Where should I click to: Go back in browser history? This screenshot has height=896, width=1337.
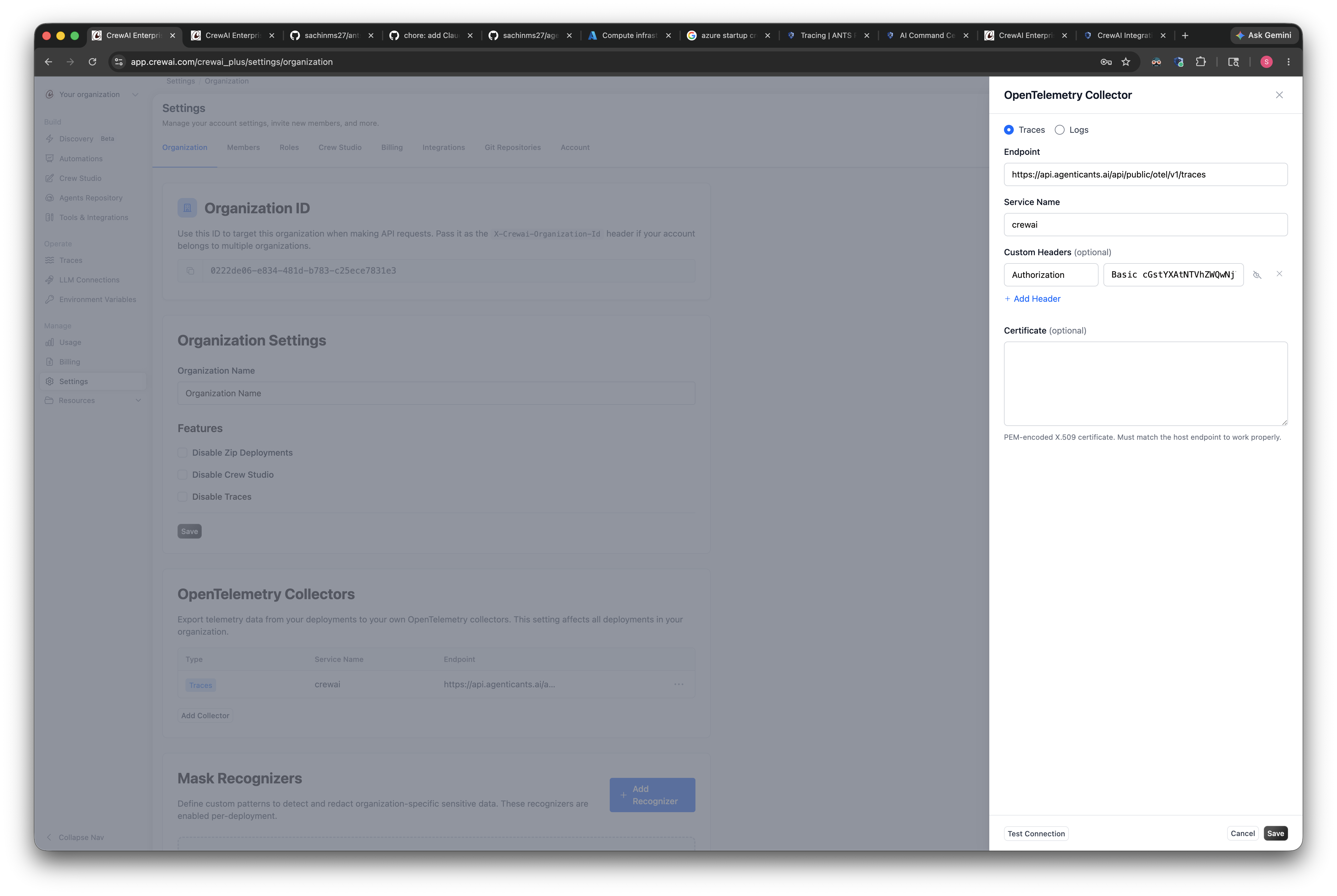click(49, 62)
